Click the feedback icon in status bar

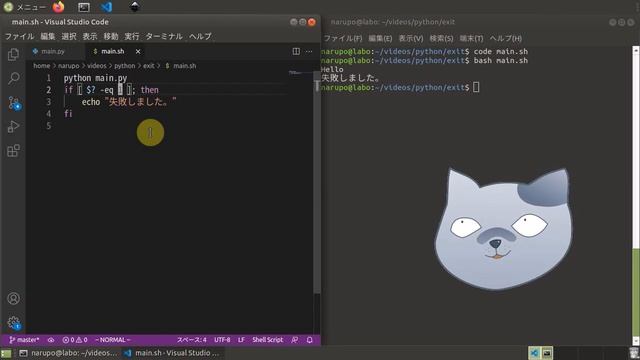pyautogui.click(x=295, y=340)
